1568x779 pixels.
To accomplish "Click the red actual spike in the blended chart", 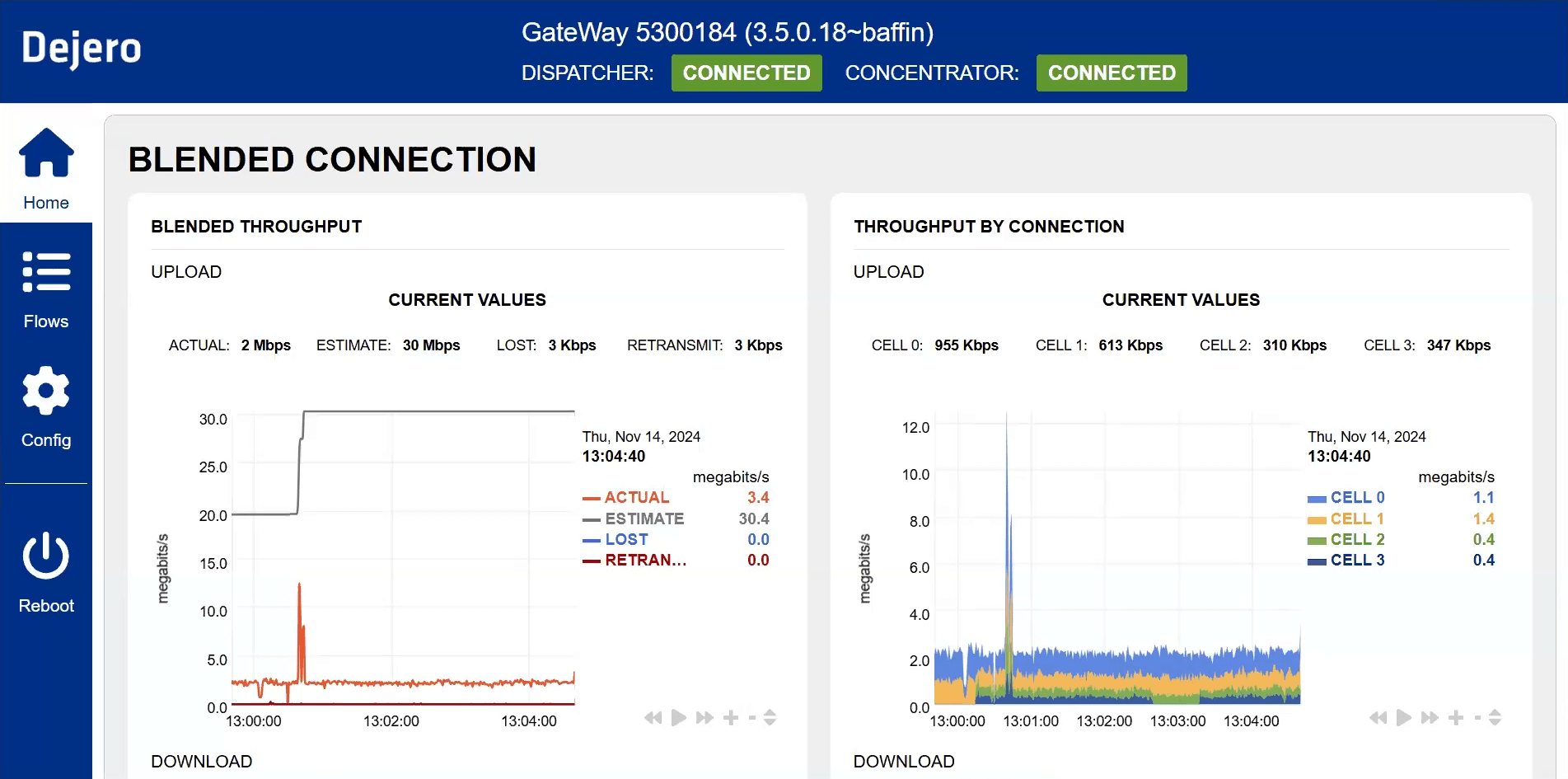I will [x=300, y=626].
